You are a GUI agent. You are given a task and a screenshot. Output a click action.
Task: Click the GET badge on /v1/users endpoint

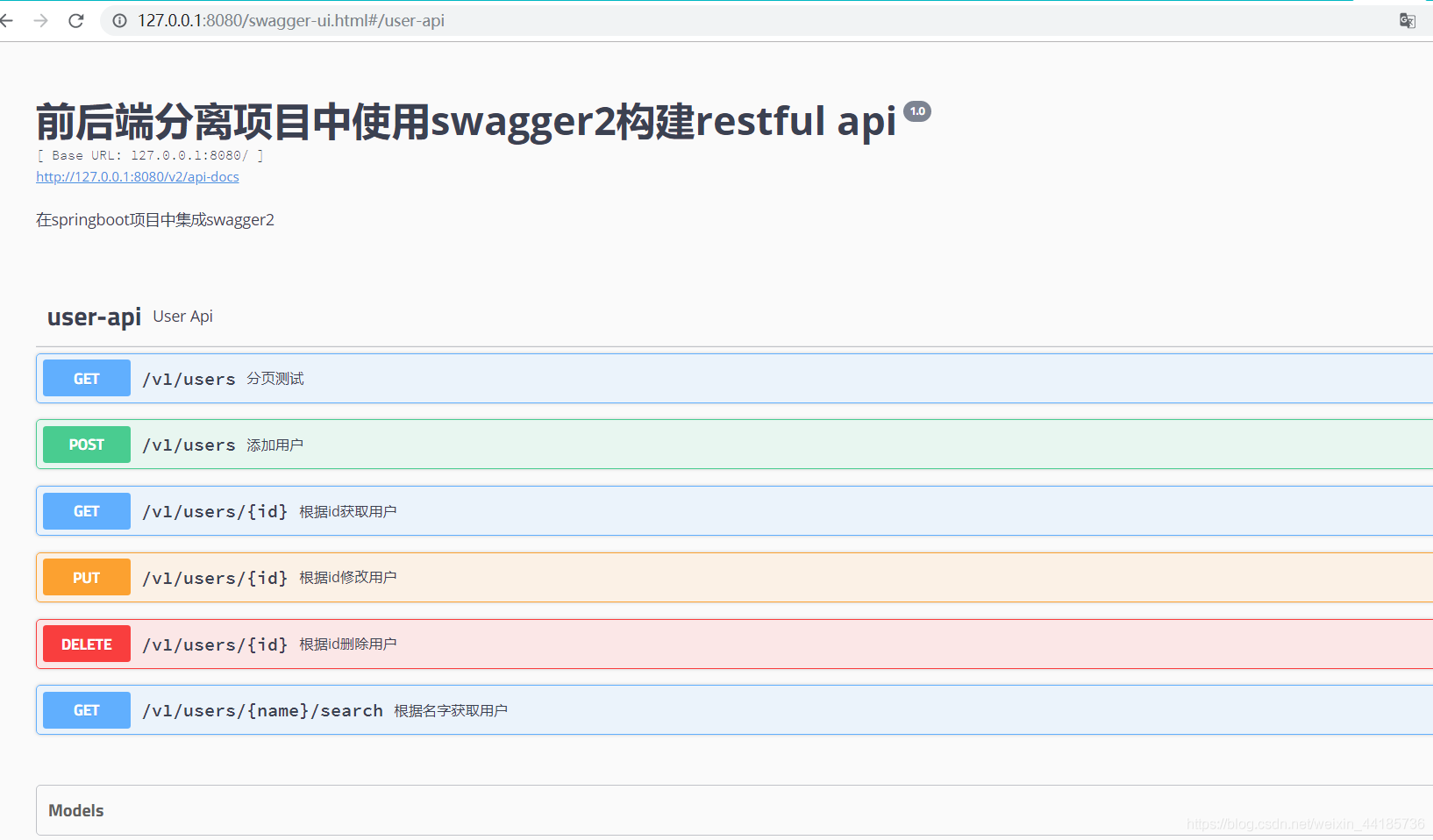tap(86, 378)
